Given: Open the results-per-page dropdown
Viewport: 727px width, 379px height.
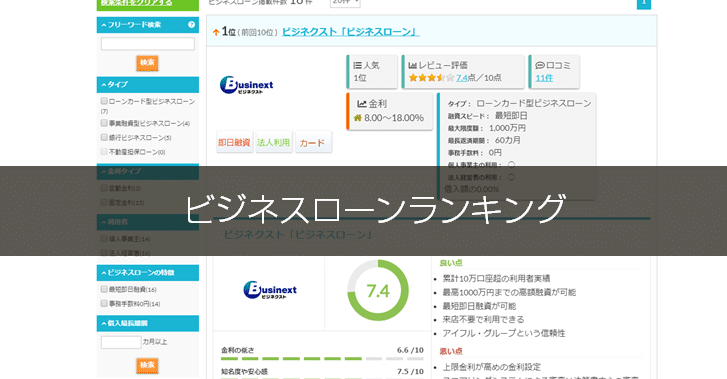Looking at the screenshot, I should (x=345, y=3).
